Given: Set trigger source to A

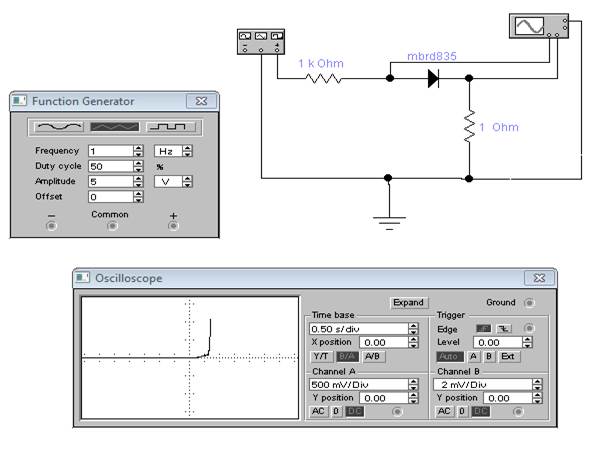Looking at the screenshot, I should coord(473,356).
